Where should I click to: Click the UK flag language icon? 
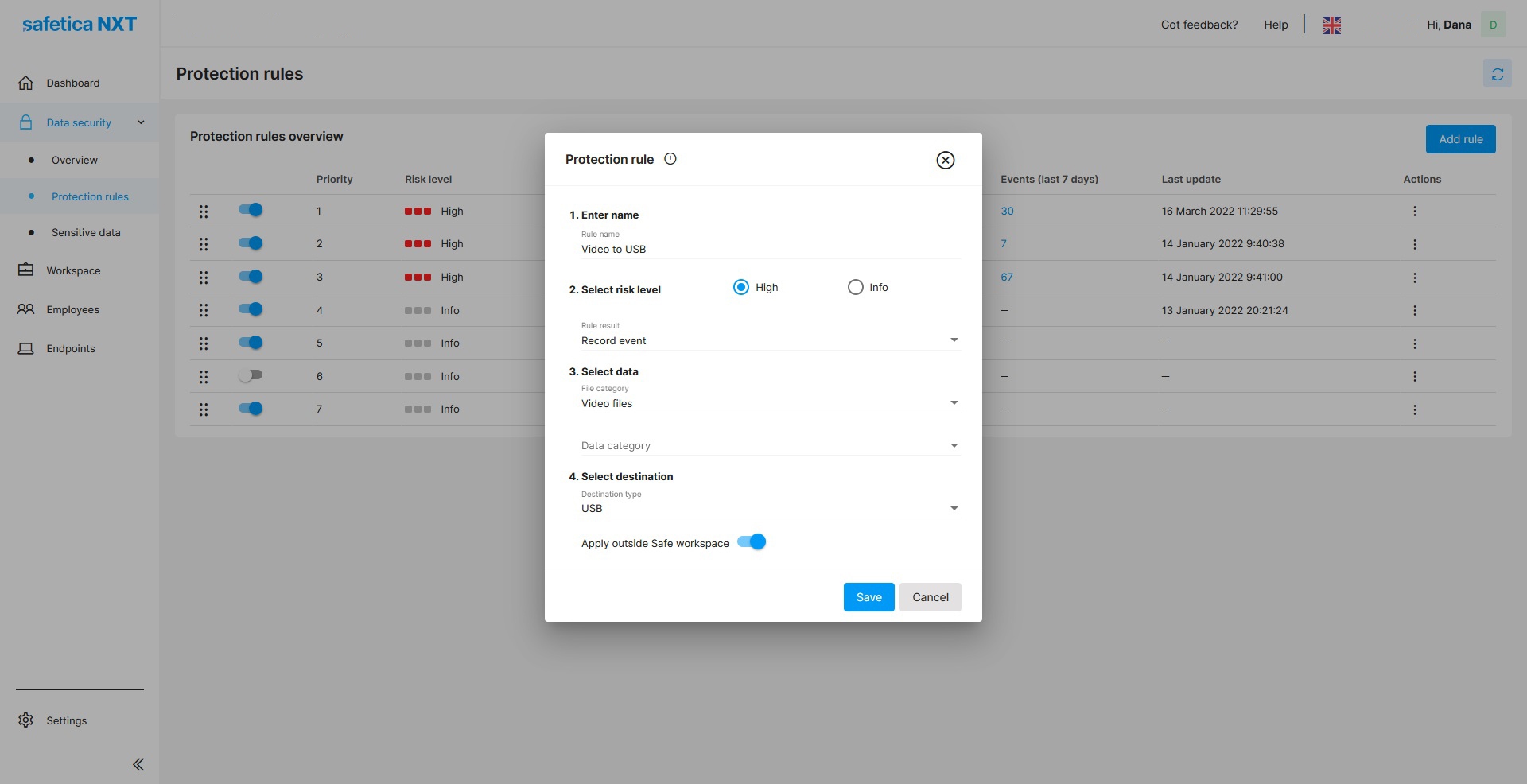point(1332,25)
